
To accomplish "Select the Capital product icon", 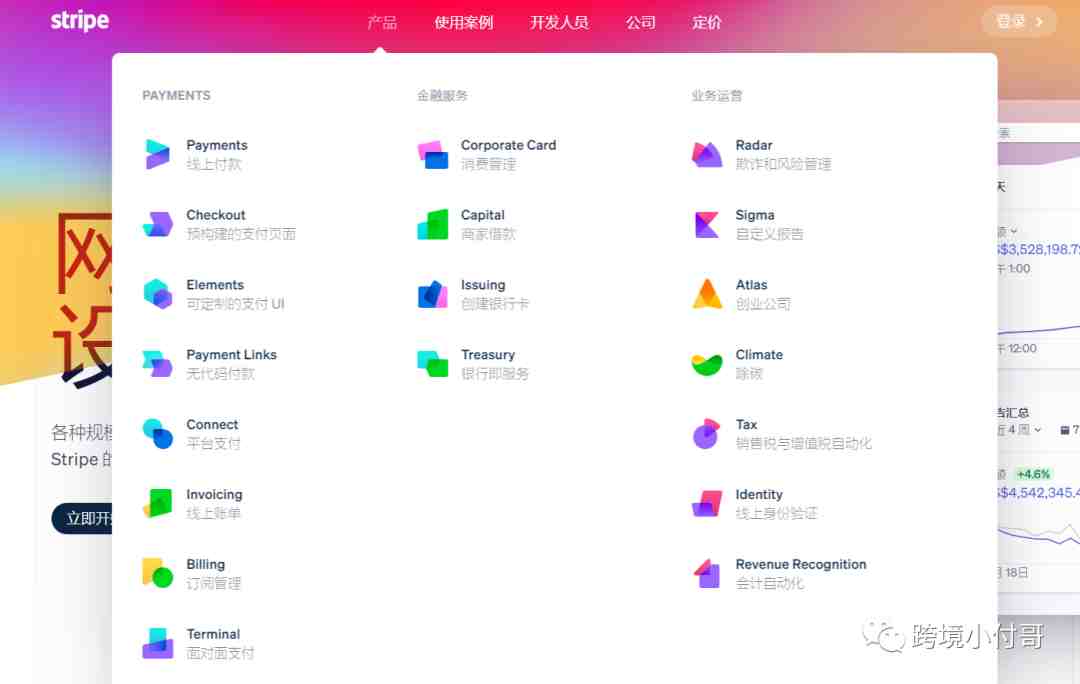I will [433, 225].
